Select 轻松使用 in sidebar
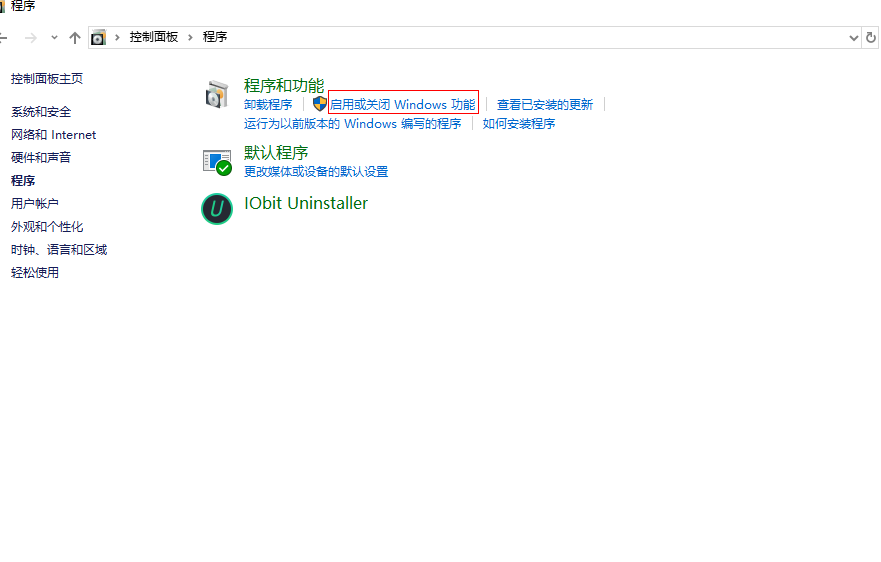The width and height of the screenshot is (881, 562). click(35, 273)
